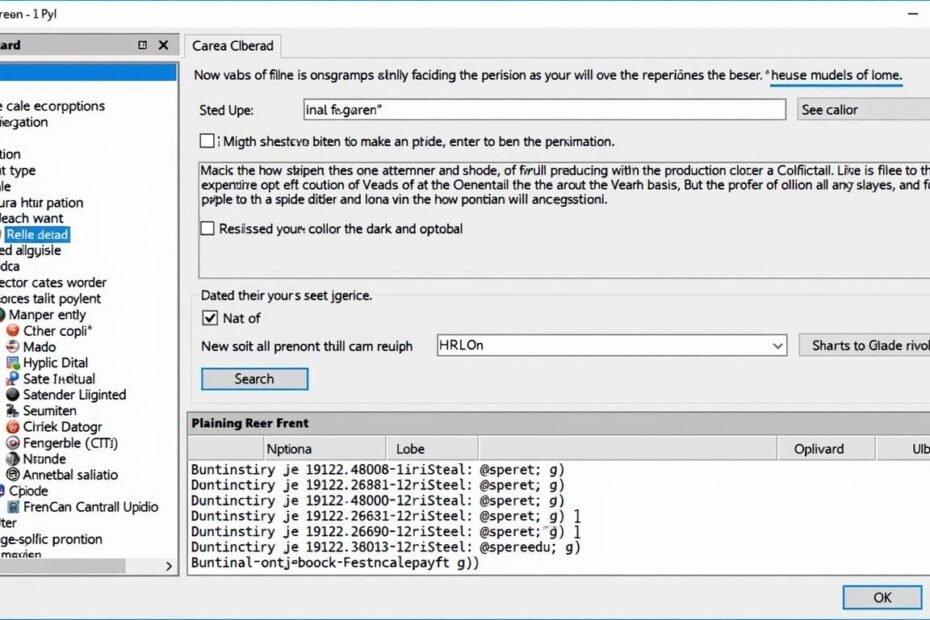Uncheck the Nat of checkbox
930x620 pixels.
[x=210, y=318]
